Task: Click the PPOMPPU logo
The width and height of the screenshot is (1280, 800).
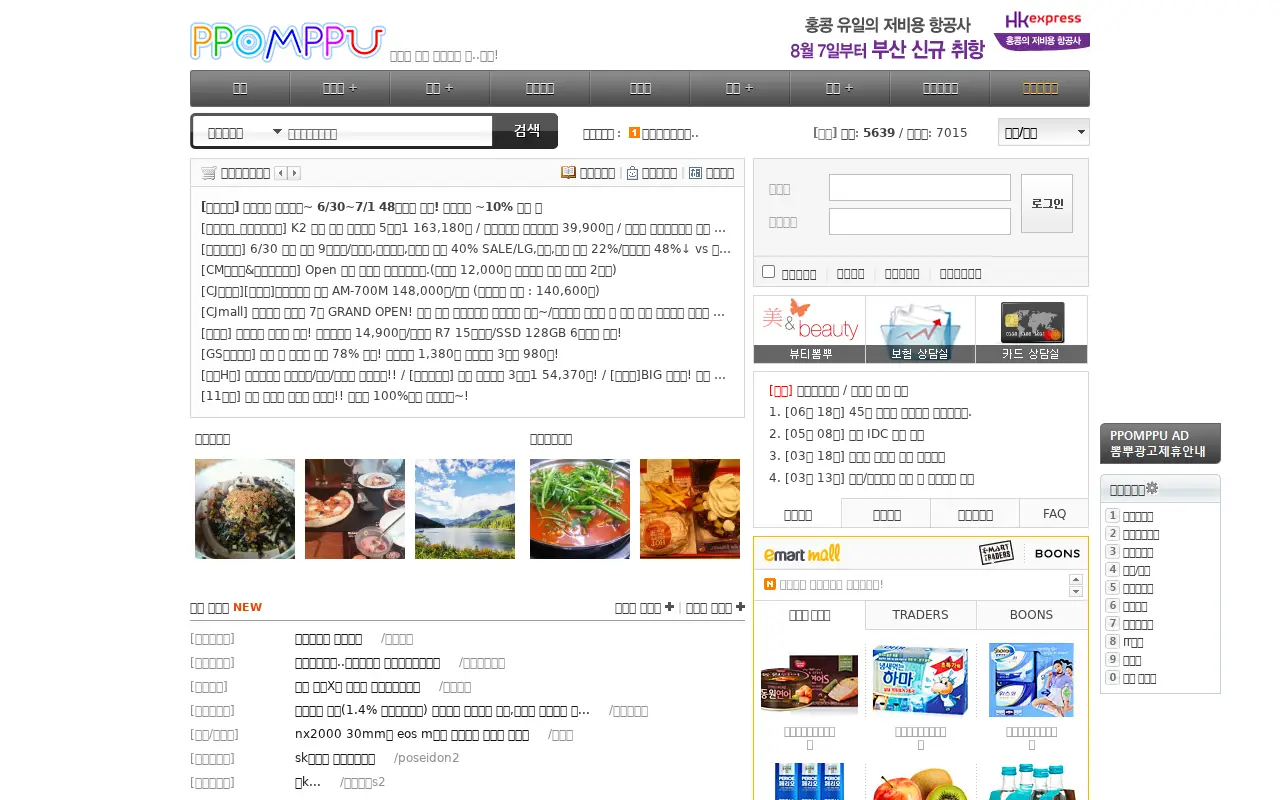Action: pos(288,42)
